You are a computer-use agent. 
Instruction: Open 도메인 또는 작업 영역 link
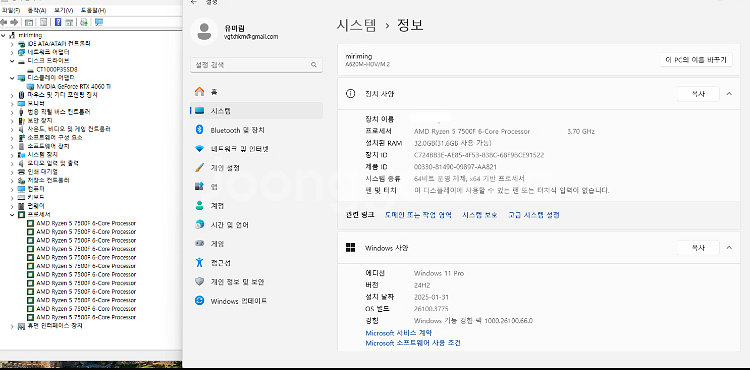click(x=418, y=215)
